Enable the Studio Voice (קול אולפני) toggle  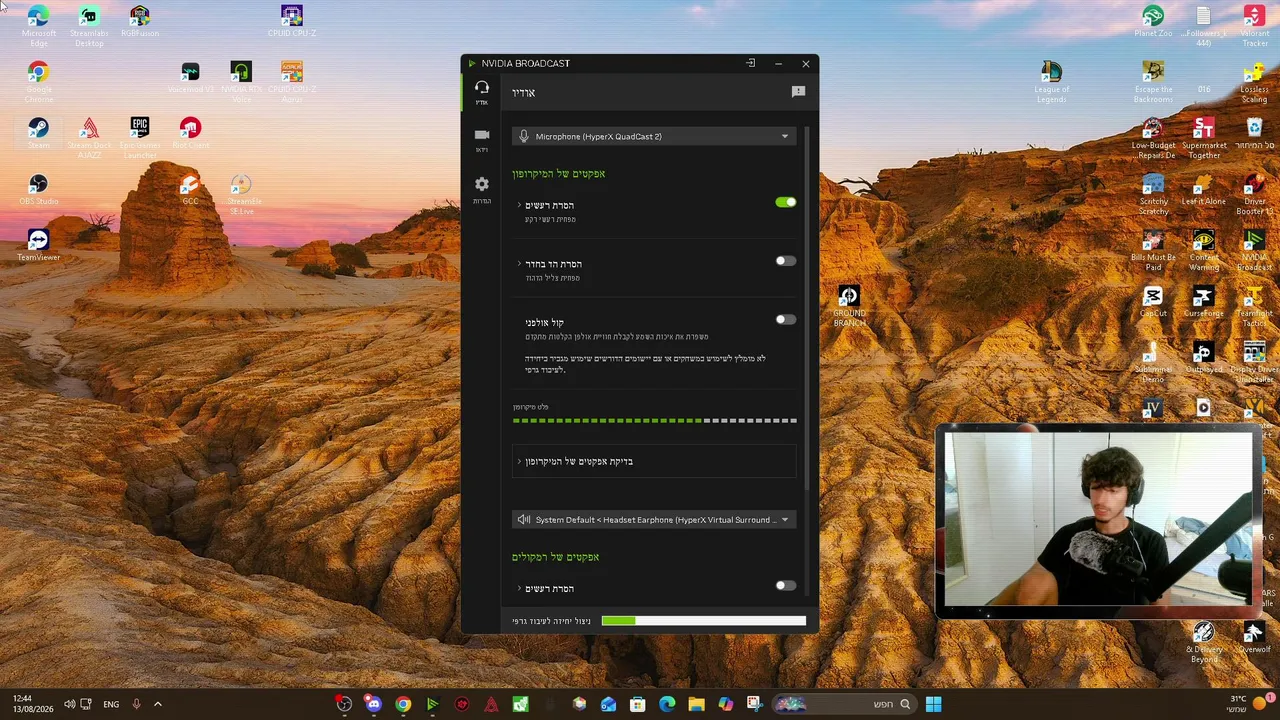click(x=786, y=320)
